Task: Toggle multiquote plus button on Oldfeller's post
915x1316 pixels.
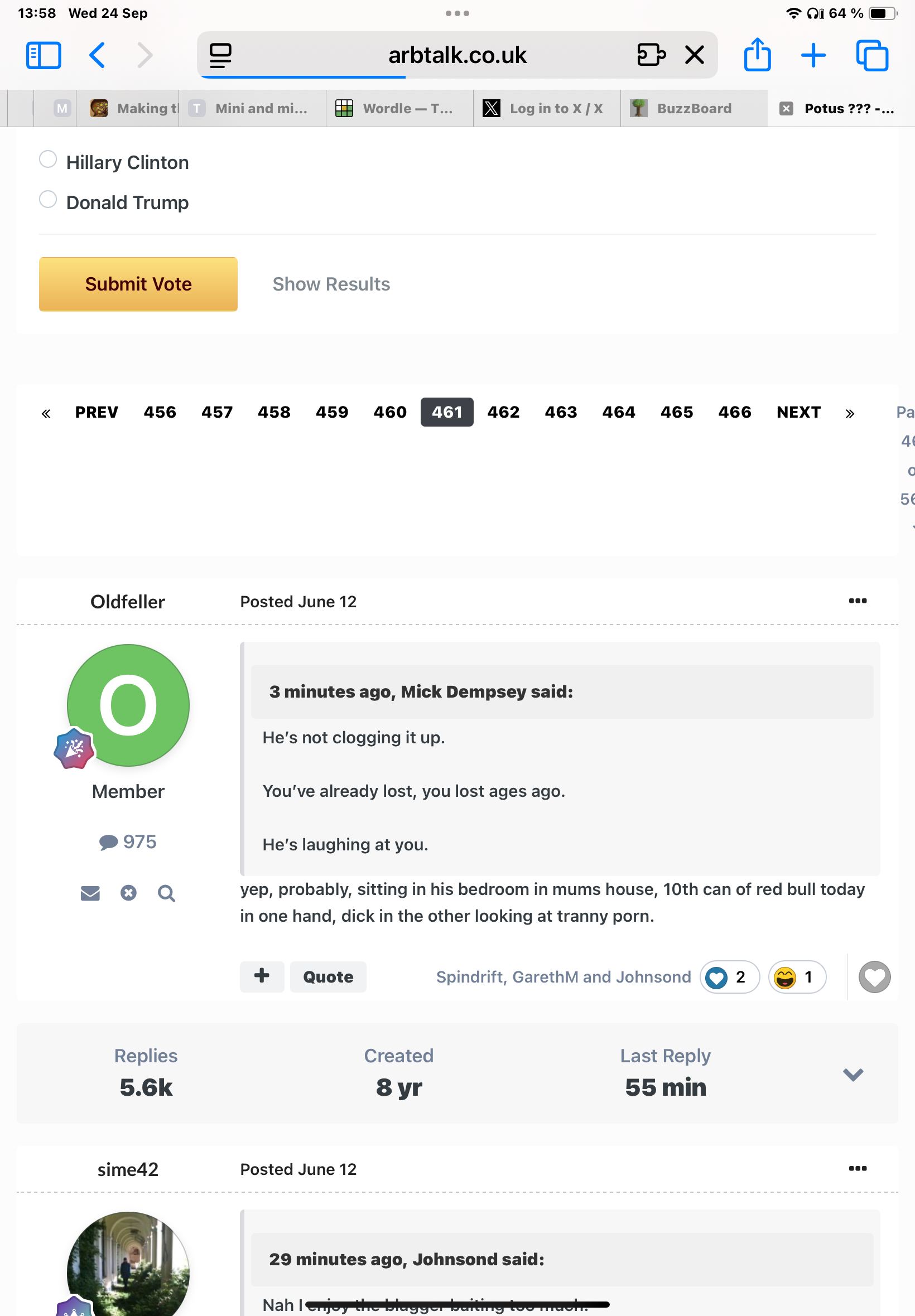Action: click(262, 976)
